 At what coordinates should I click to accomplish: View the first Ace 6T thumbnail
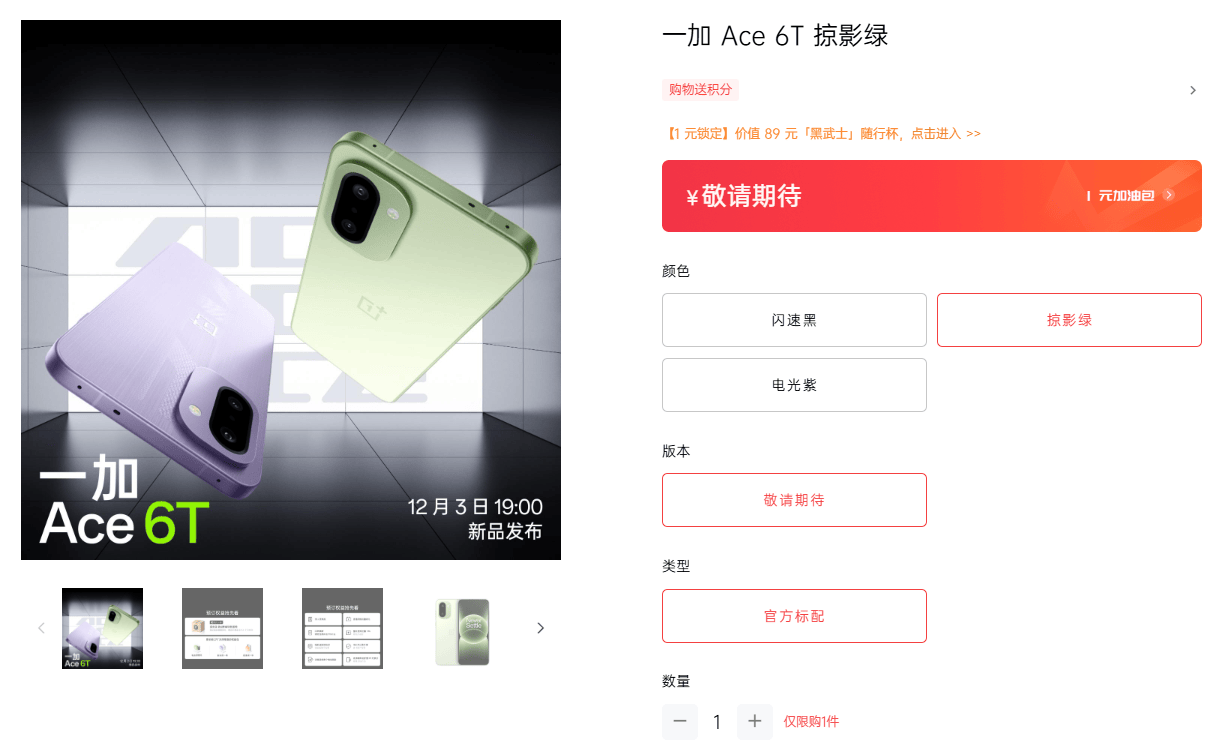pos(102,628)
